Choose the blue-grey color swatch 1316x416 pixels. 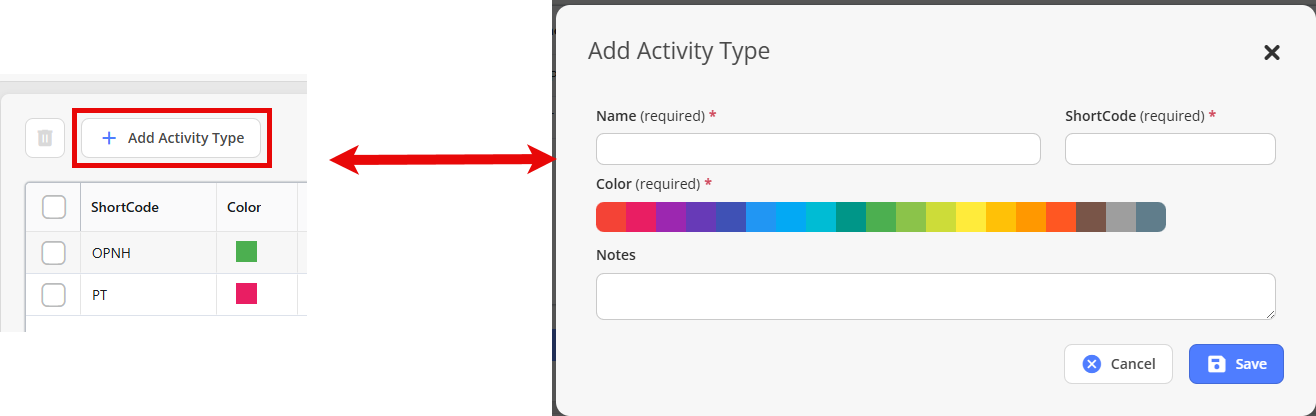[1151, 217]
